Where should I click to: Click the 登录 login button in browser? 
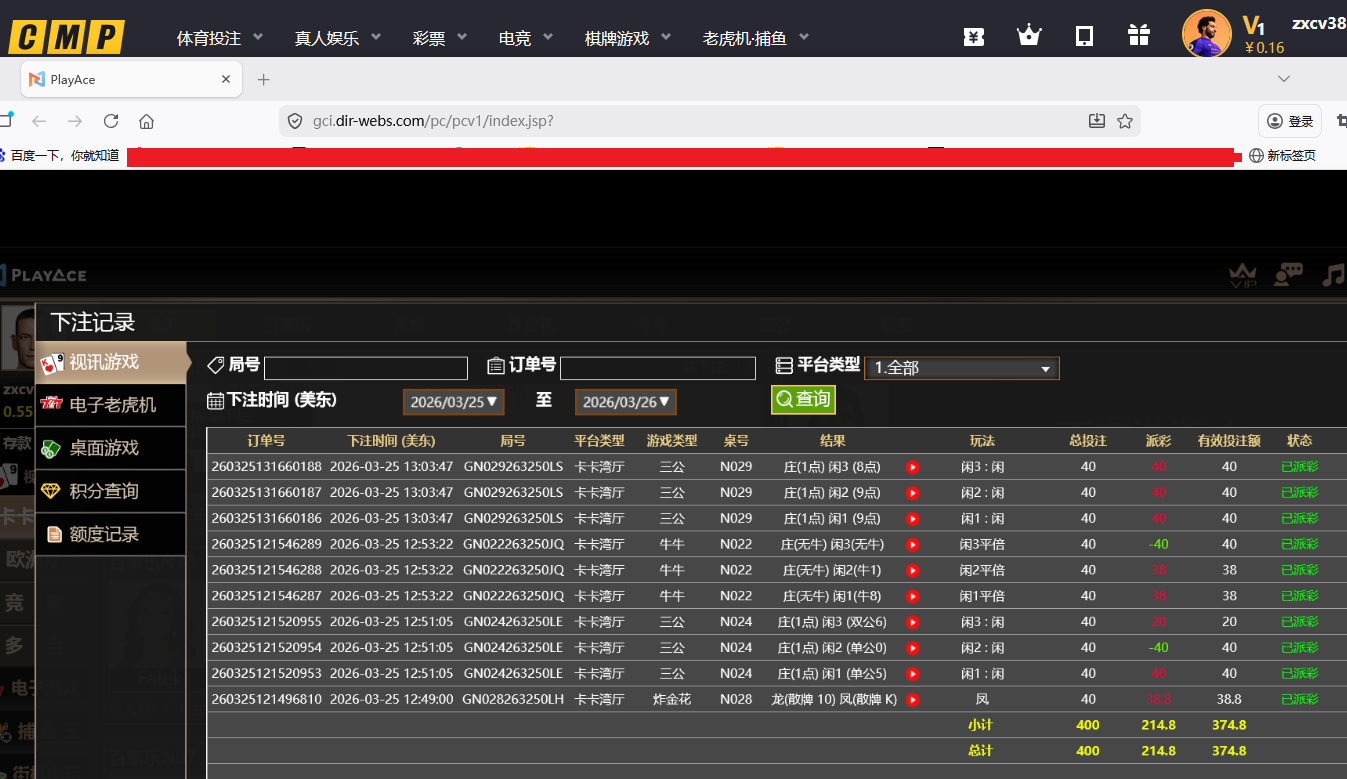point(1290,121)
